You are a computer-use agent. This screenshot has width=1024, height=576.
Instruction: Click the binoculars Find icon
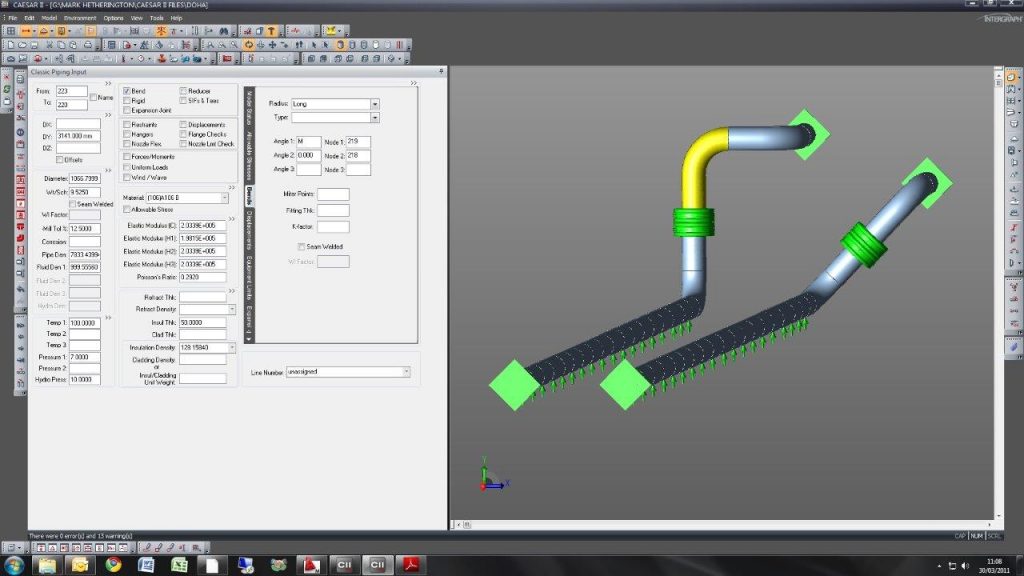[224, 31]
